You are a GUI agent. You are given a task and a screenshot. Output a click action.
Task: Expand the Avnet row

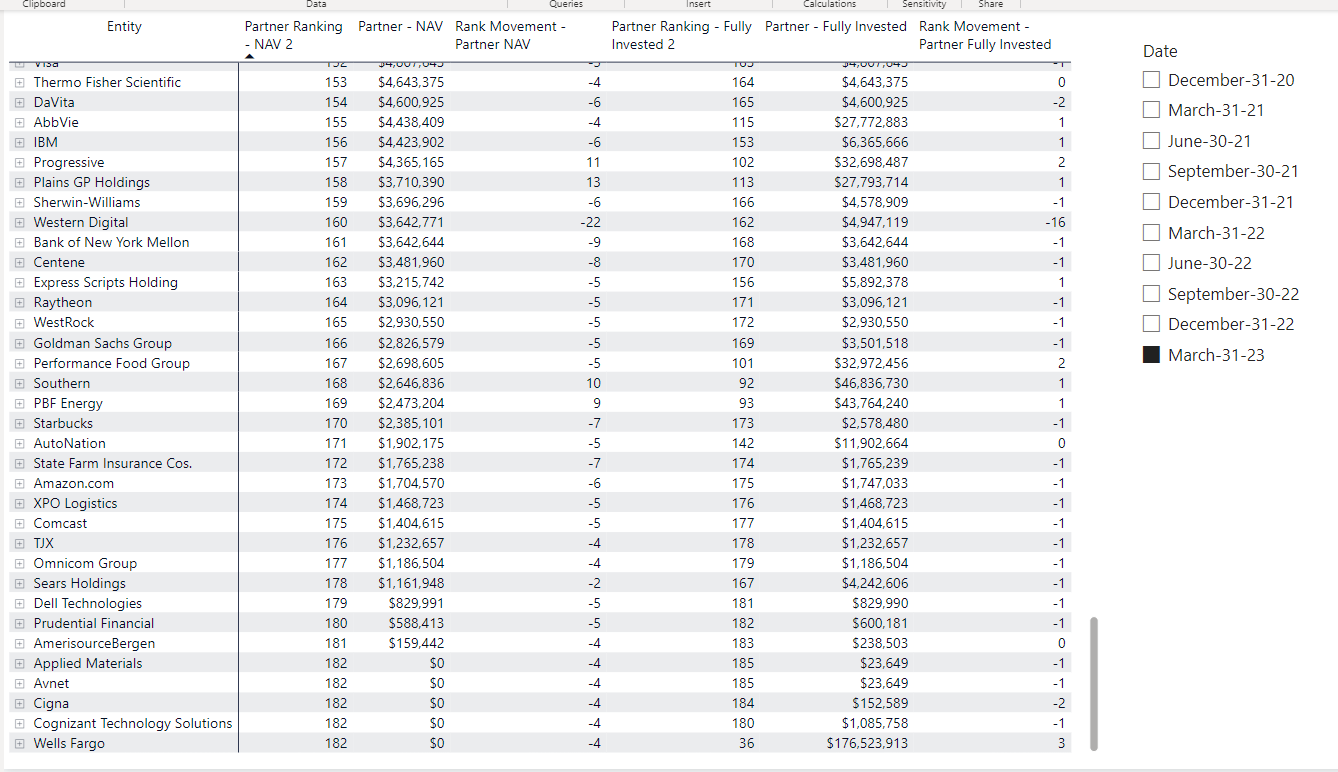click(x=19, y=683)
